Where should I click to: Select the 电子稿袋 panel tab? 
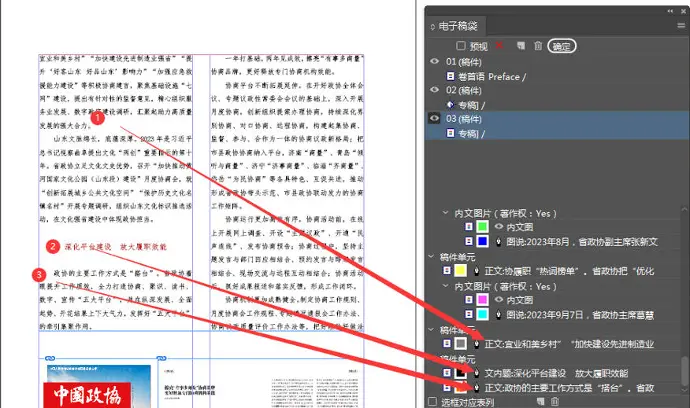click(464, 26)
